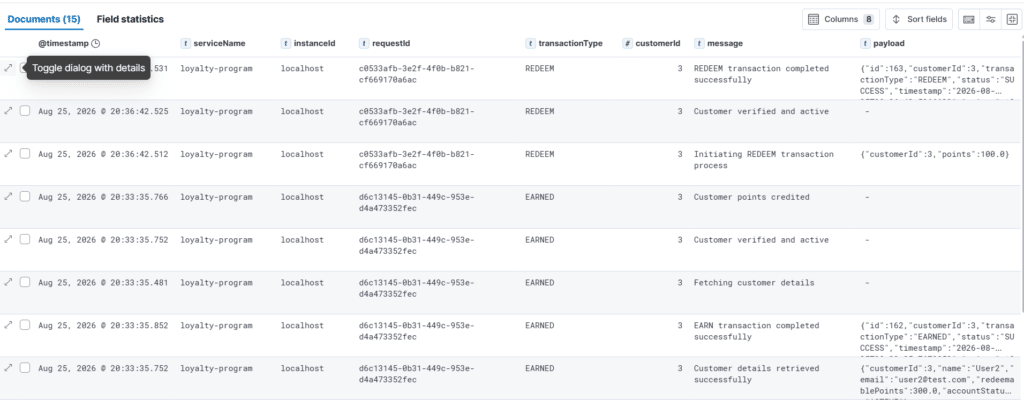The image size is (1024, 400).
Task: Open keyboard shortcuts icon in grid toolbar
Action: pos(968,20)
